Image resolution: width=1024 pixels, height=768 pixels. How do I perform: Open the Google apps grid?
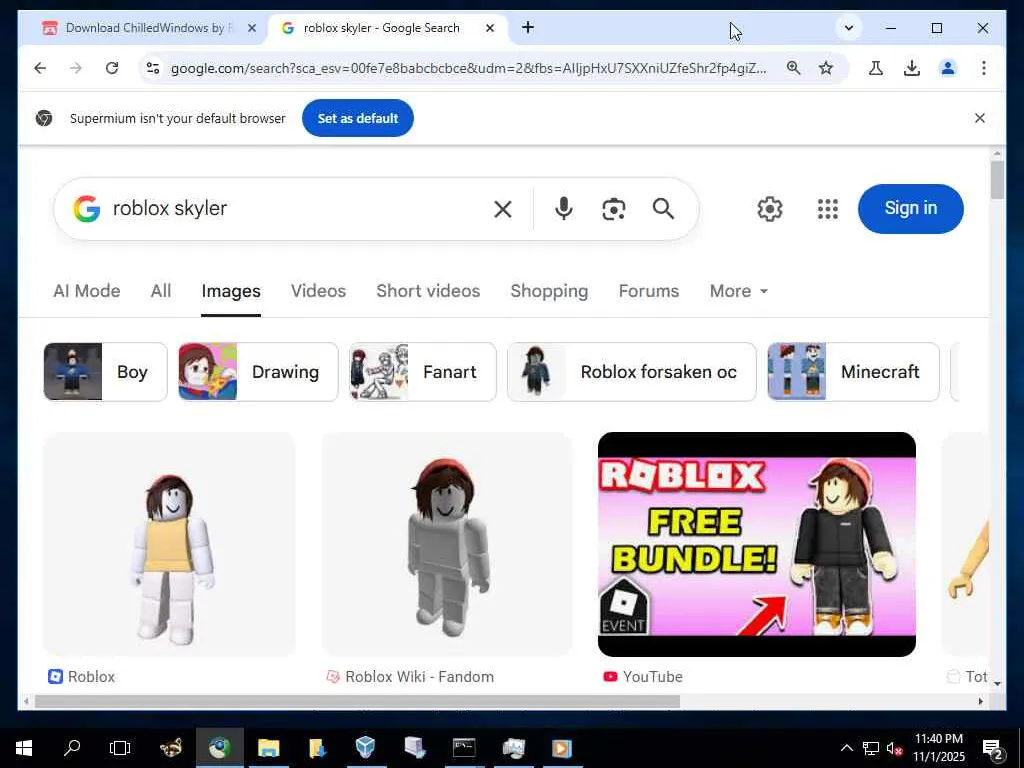[827, 209]
